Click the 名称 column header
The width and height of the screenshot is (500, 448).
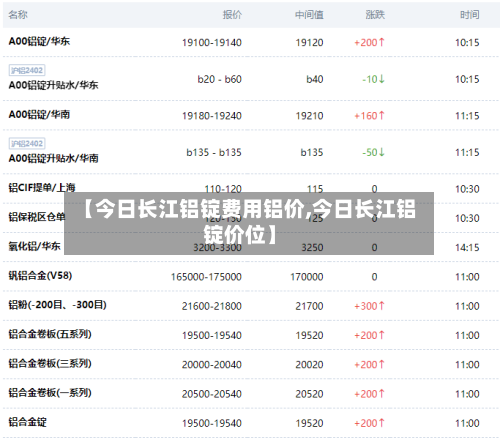point(18,15)
